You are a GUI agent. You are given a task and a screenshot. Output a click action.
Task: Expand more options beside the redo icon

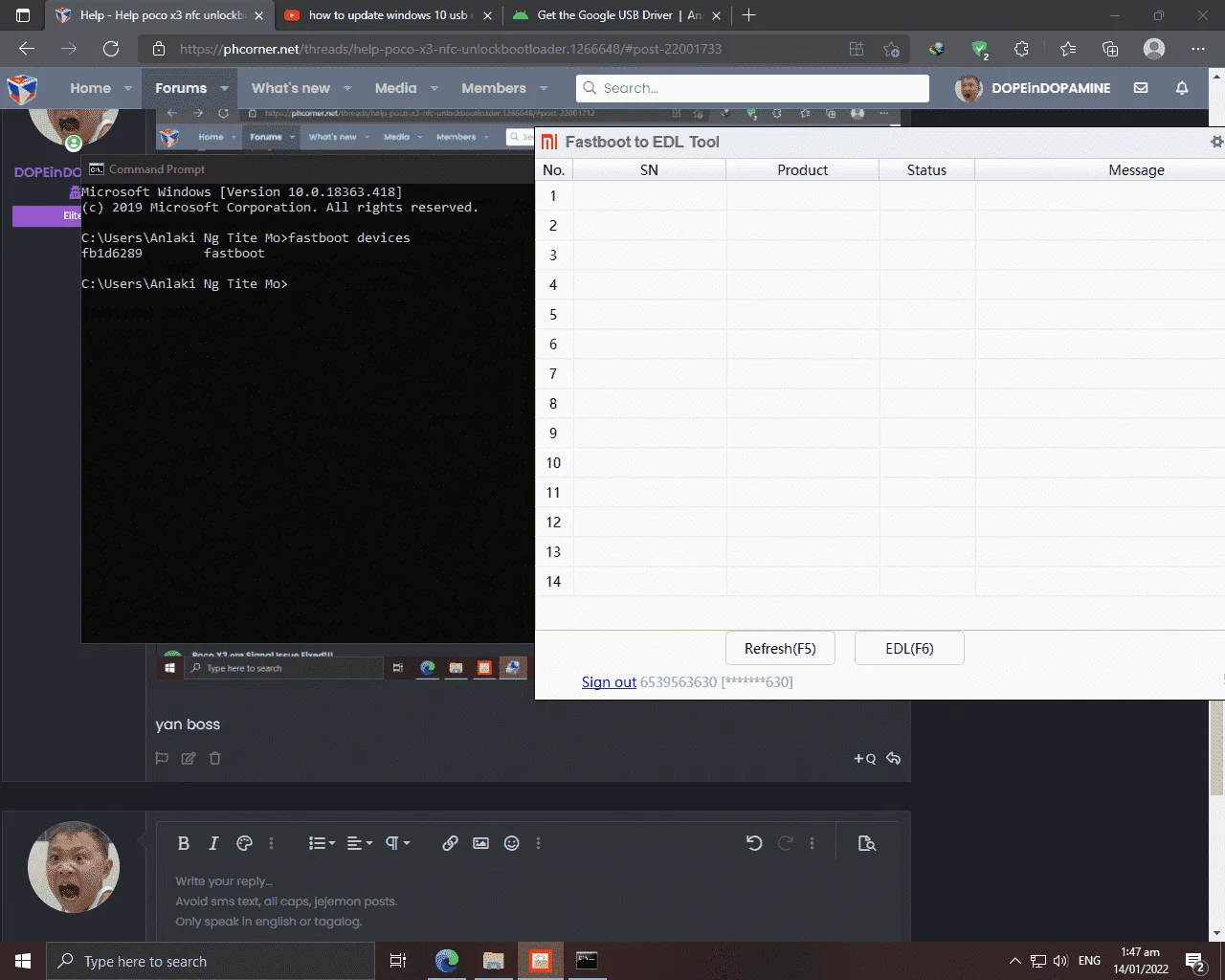(x=812, y=843)
